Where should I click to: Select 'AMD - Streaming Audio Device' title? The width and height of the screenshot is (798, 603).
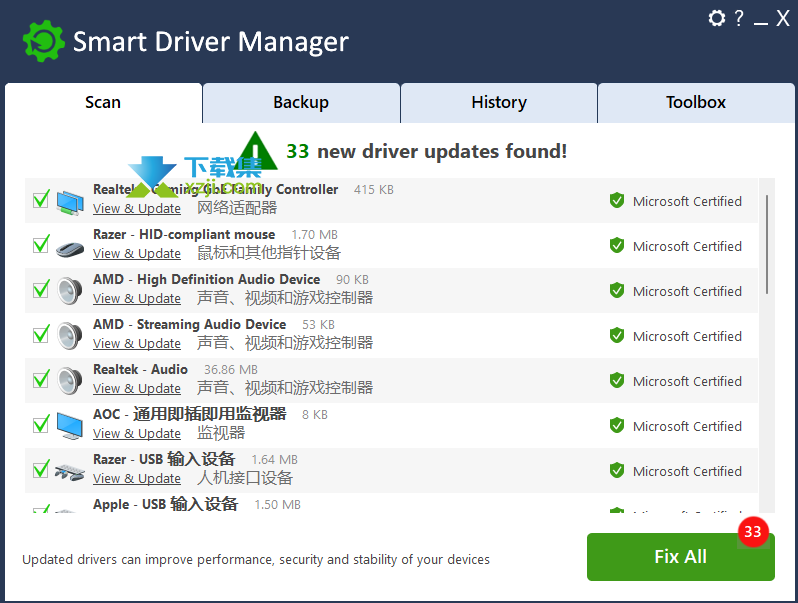click(x=189, y=325)
